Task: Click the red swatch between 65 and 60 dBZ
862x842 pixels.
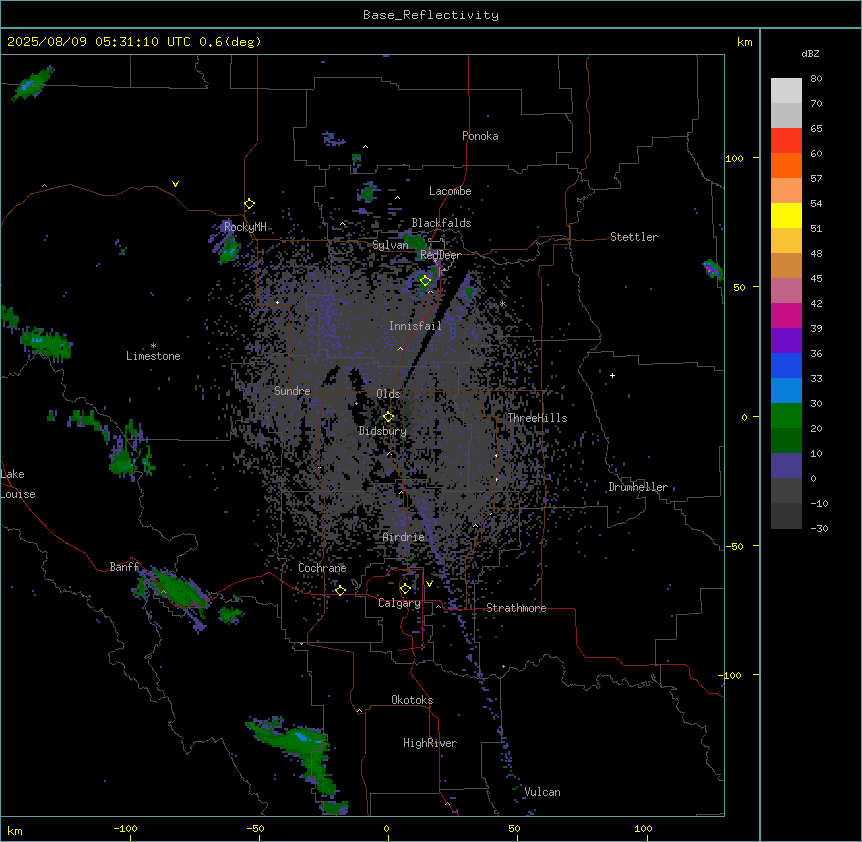Action: (786, 141)
